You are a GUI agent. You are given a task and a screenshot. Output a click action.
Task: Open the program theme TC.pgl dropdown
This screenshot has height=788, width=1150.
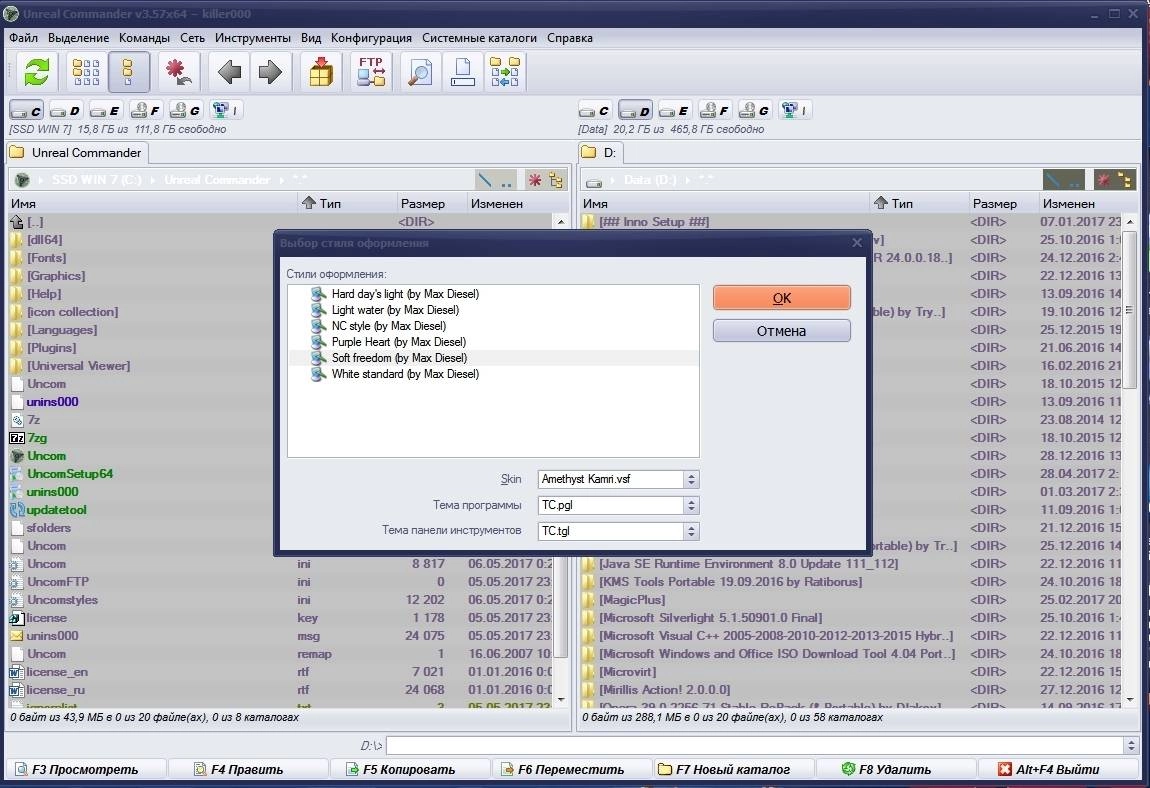coord(691,505)
